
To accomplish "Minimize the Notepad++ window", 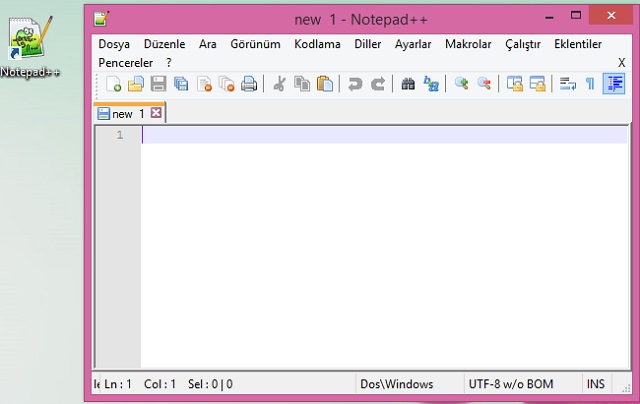I will point(549,17).
